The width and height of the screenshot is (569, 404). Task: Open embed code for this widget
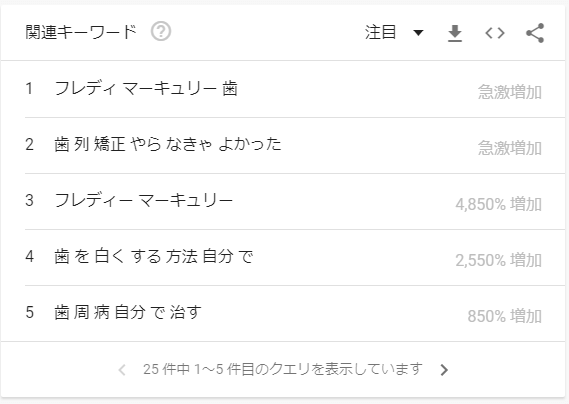pos(495,33)
